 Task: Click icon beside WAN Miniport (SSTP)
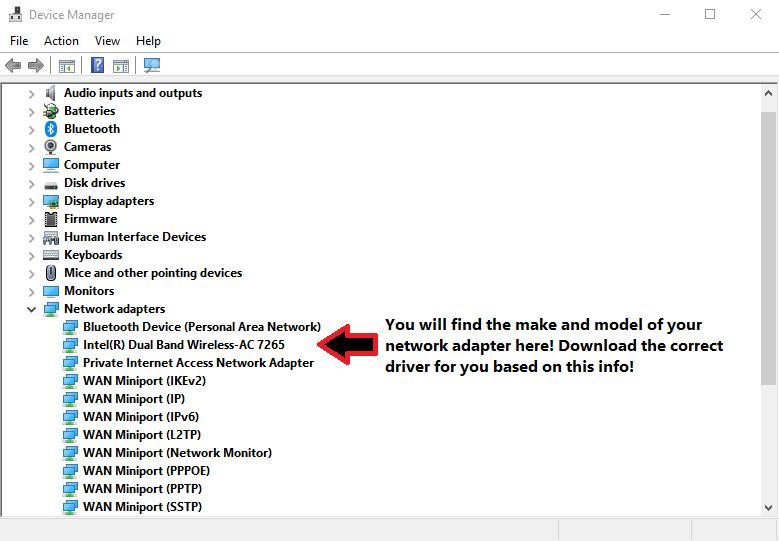[70, 507]
